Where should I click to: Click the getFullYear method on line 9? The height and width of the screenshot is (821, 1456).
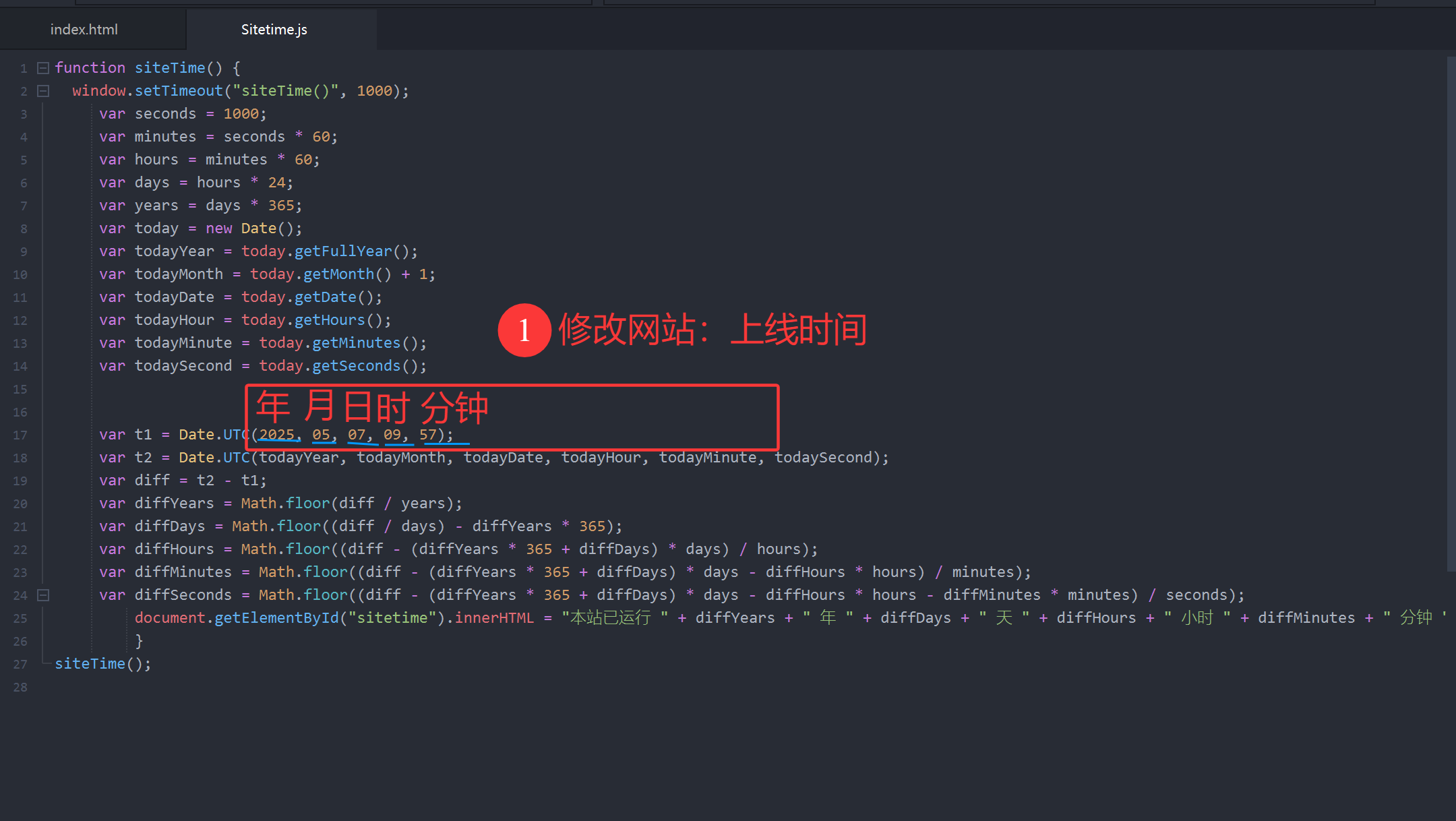tap(343, 251)
